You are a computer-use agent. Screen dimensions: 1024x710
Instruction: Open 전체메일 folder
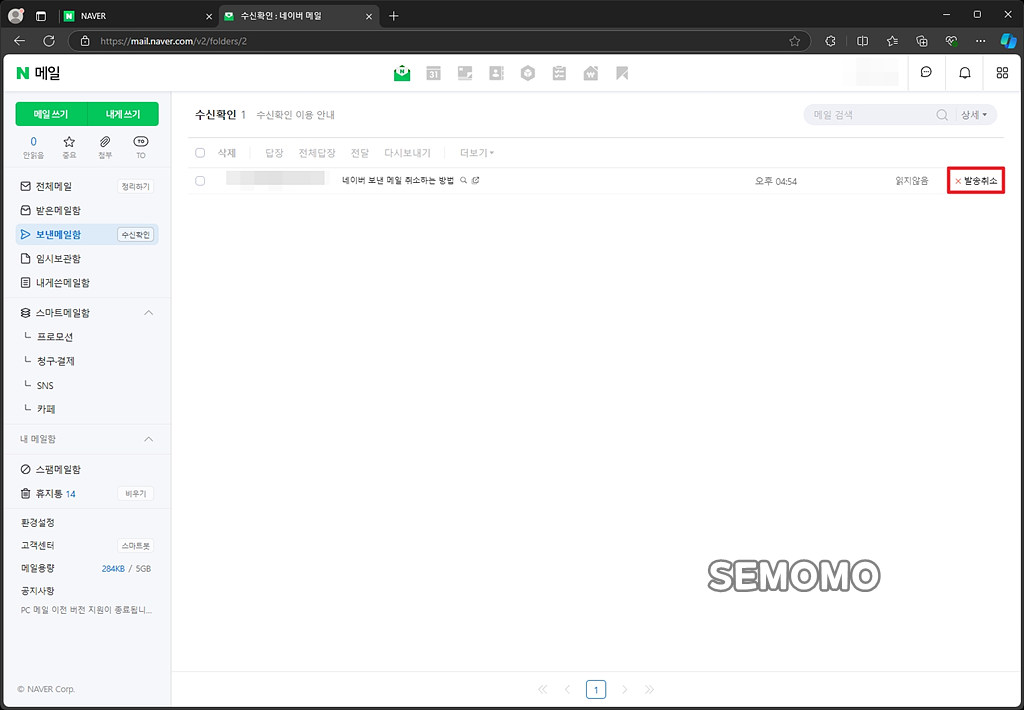[54, 186]
